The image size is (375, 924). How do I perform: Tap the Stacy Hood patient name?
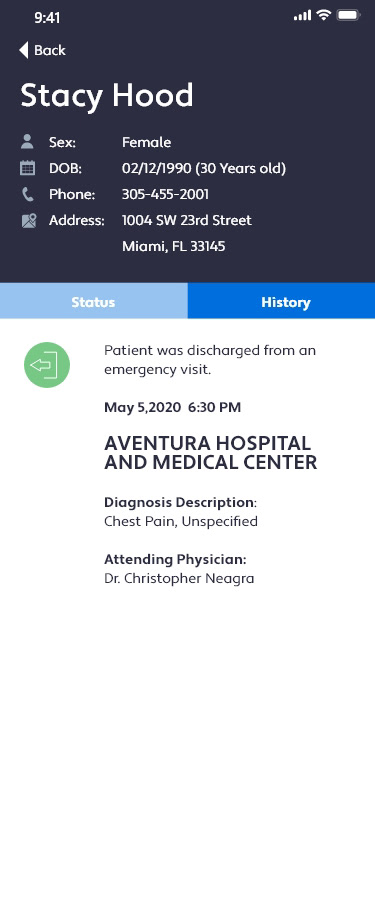(107, 95)
